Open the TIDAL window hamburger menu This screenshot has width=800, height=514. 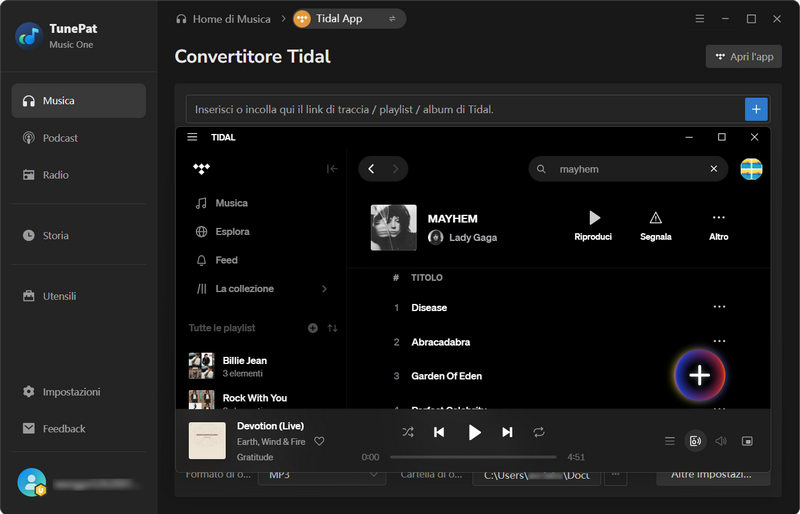(x=192, y=137)
